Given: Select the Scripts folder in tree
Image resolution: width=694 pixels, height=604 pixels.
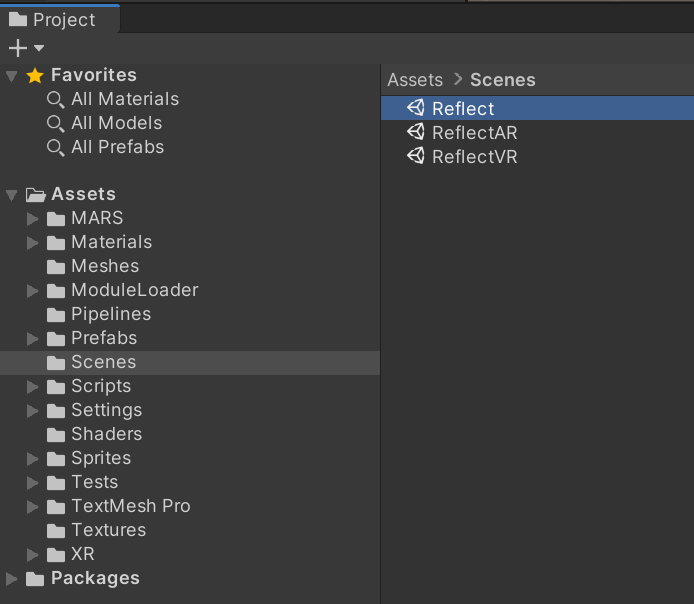Looking at the screenshot, I should click(101, 386).
